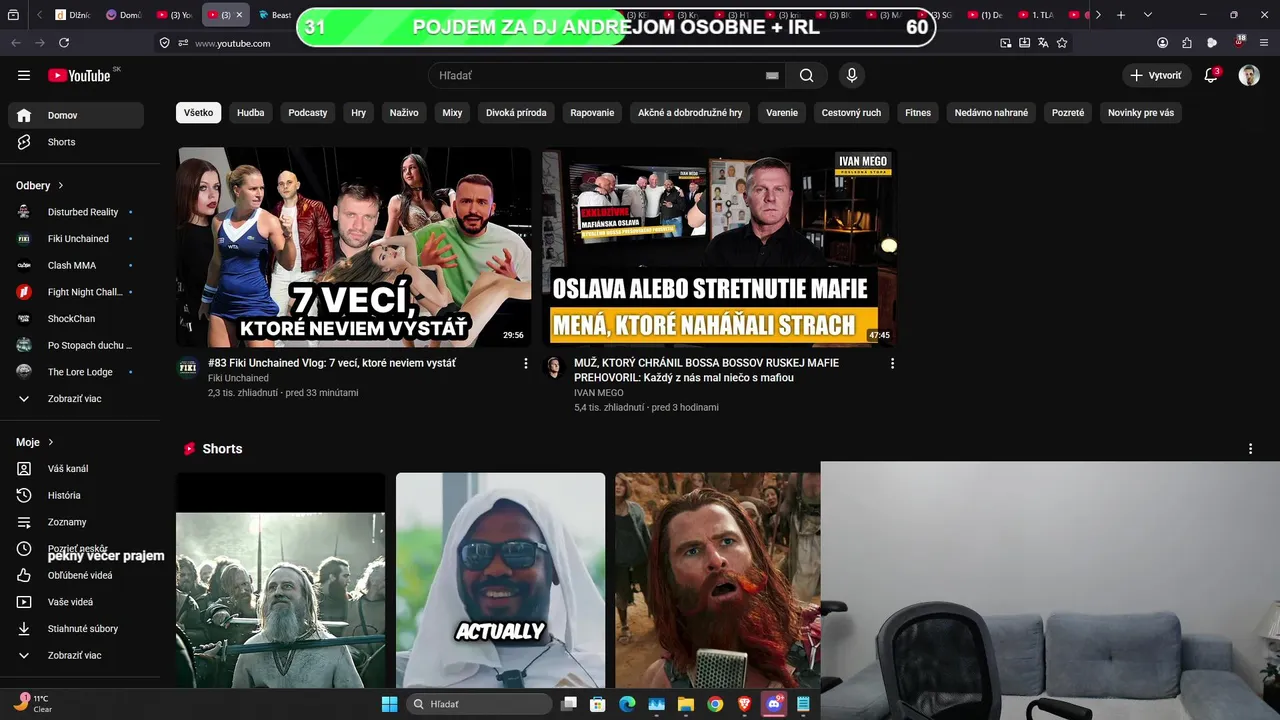Click the translate page icon in address bar
Viewport: 1280px width, 720px height.
[1043, 43]
